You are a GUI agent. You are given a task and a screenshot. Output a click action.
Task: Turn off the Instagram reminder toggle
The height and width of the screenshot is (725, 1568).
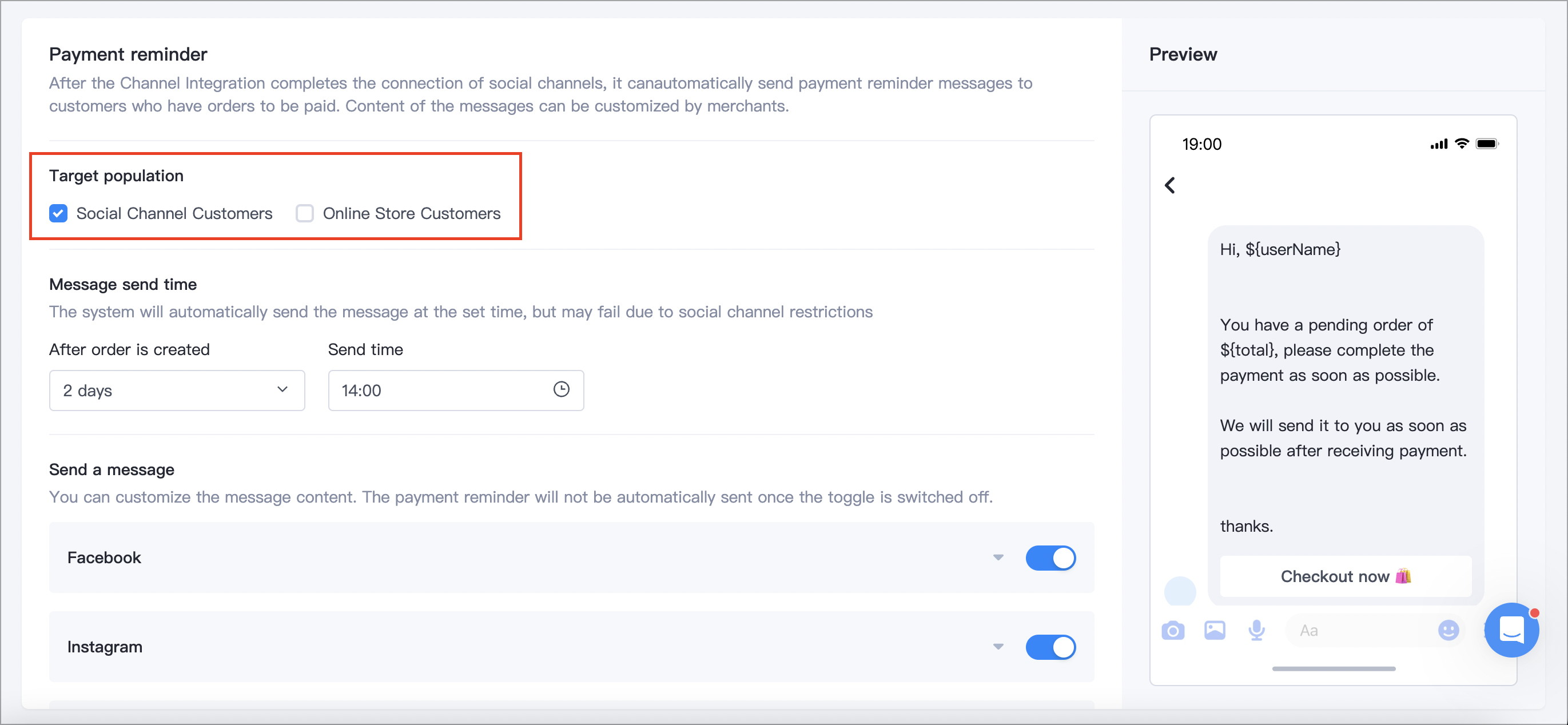[1050, 647]
